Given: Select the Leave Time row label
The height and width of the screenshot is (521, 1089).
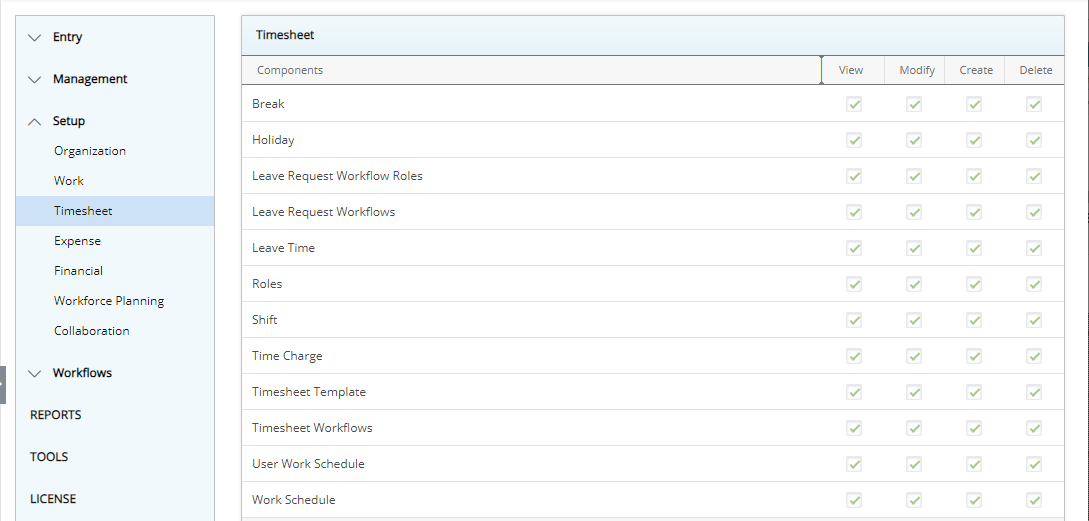Looking at the screenshot, I should coord(283,248).
